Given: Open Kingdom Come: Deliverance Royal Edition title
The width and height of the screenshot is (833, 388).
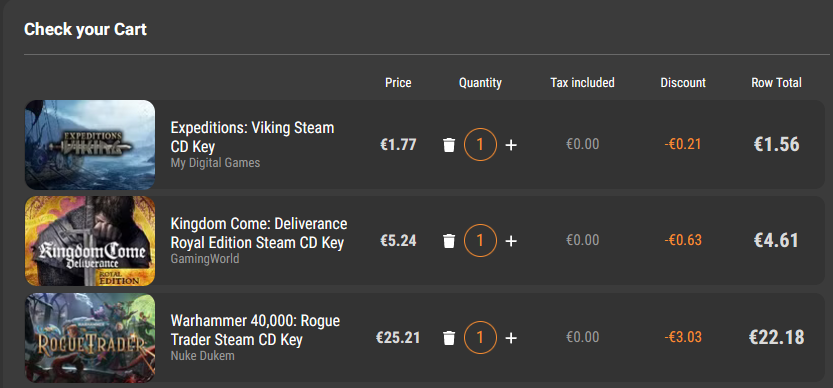Looking at the screenshot, I should click(x=259, y=233).
